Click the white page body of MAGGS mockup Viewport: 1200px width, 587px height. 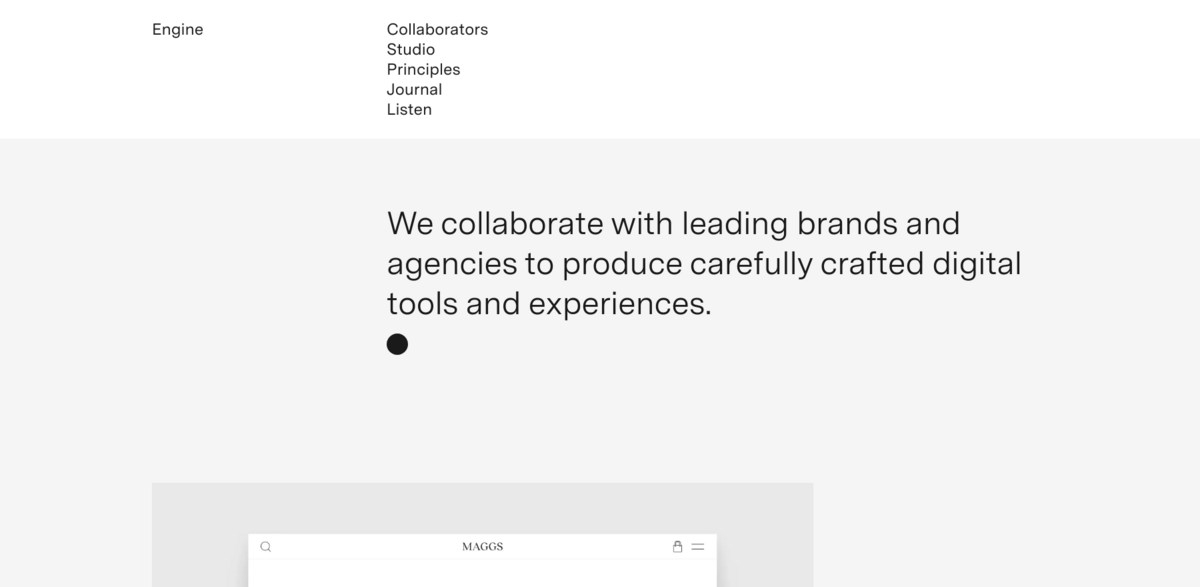482,573
